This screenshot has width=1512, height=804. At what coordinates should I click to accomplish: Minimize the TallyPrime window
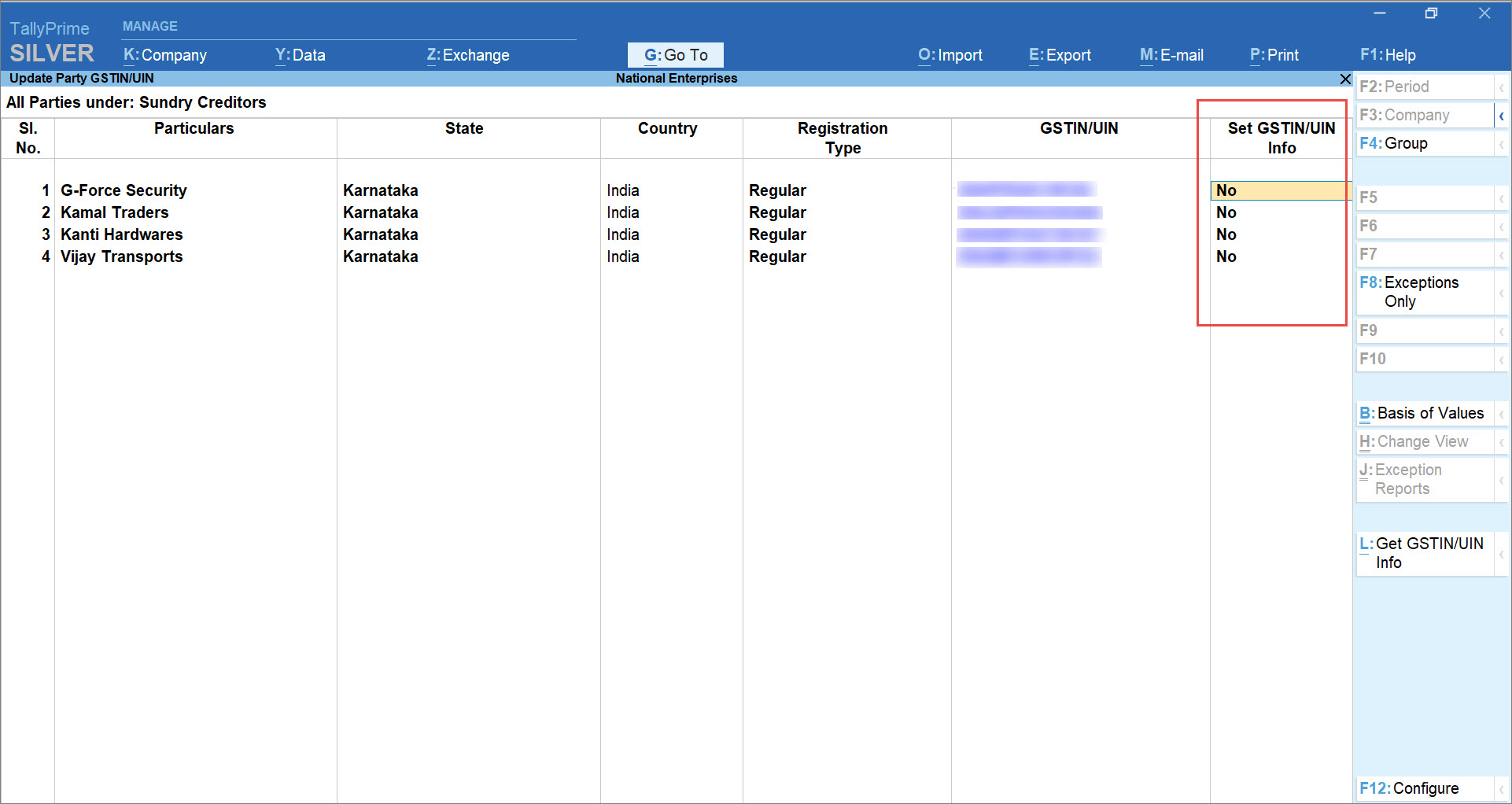1380,13
